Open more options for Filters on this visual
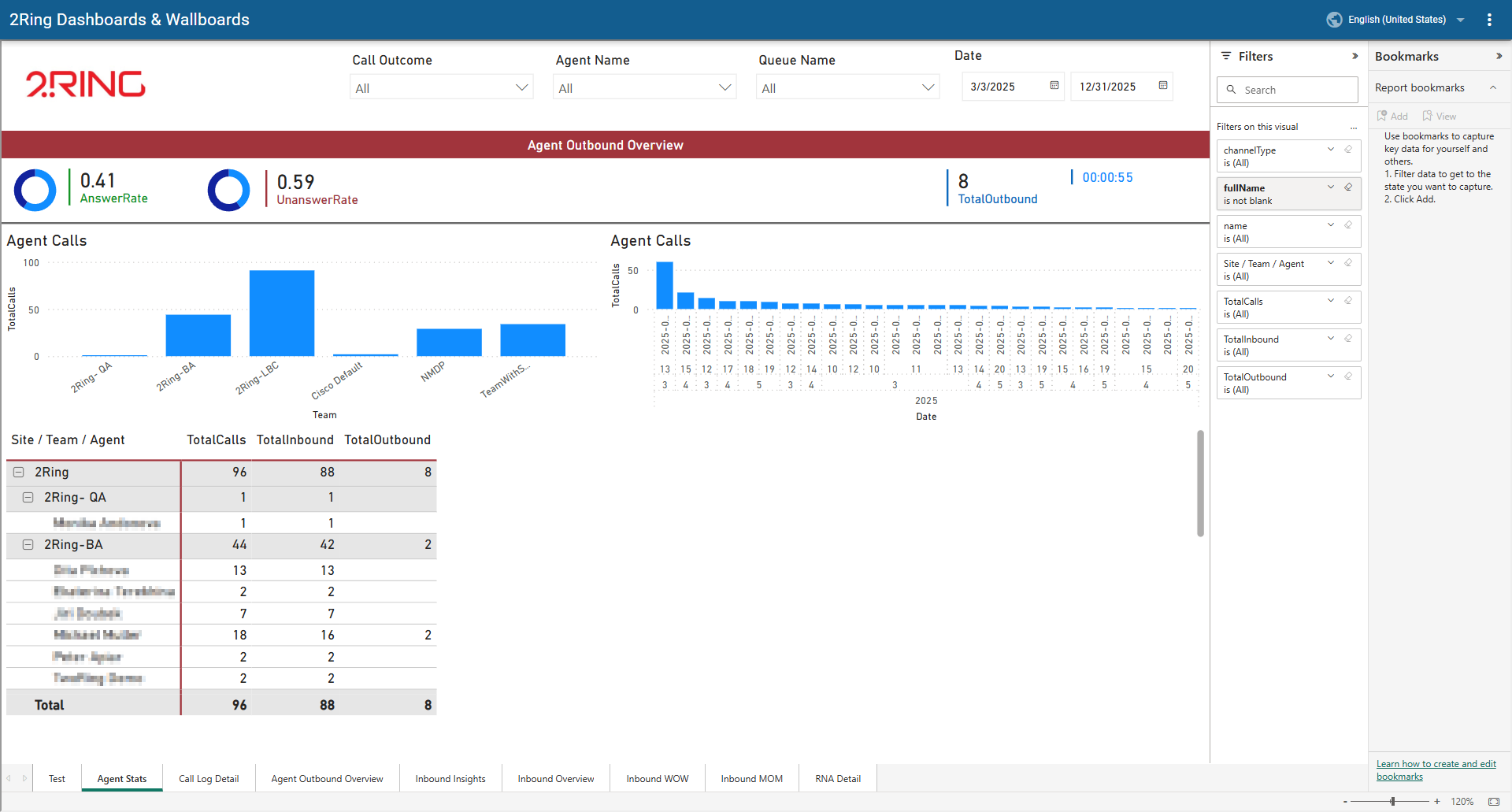The image size is (1512, 812). point(1354,128)
